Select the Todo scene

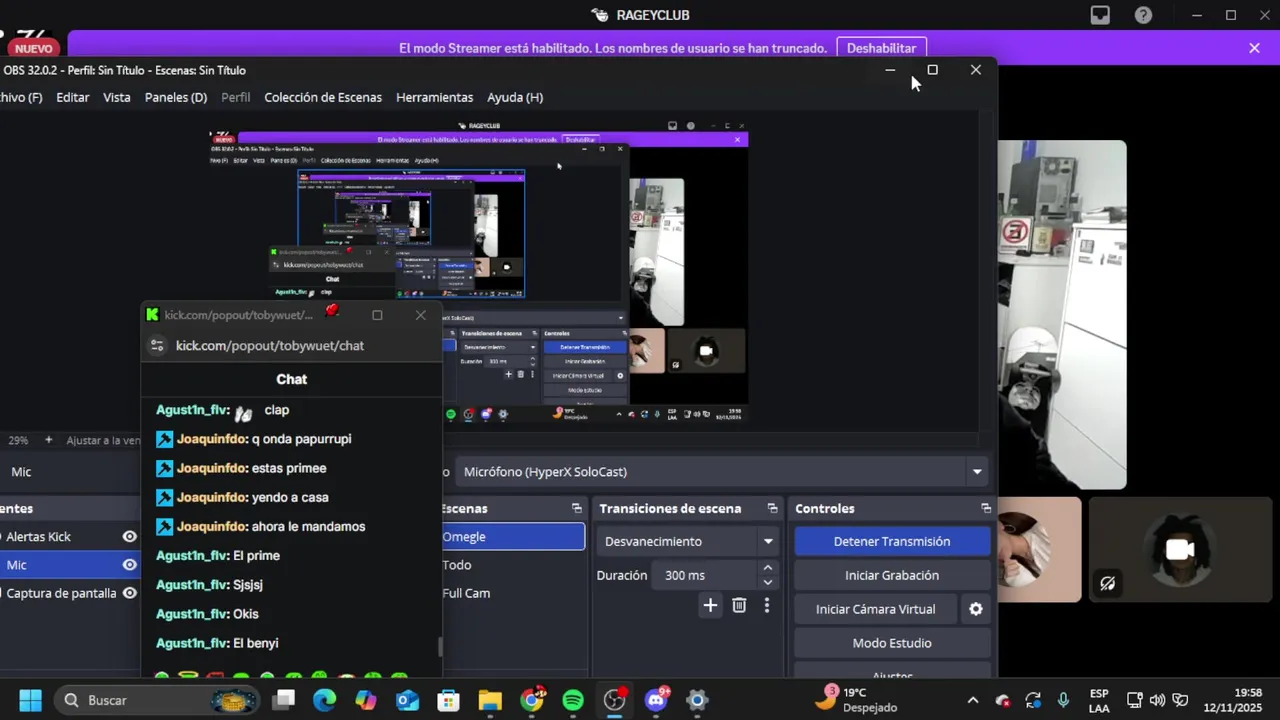(513, 565)
